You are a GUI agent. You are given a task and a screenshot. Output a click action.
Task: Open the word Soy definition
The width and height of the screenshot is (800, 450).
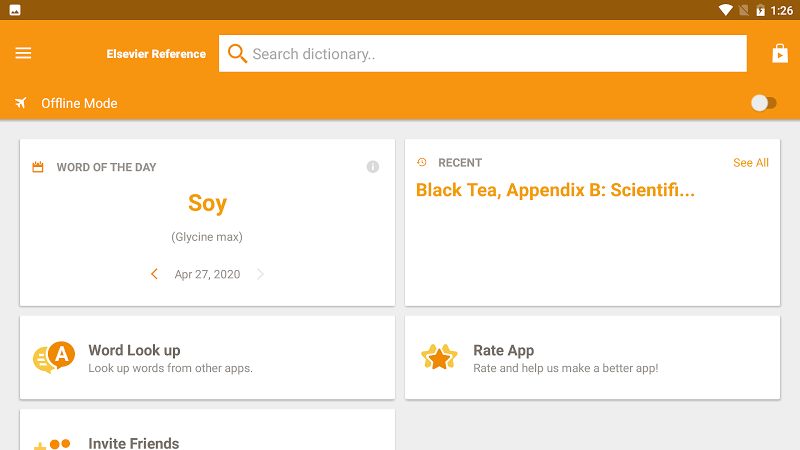(207, 204)
